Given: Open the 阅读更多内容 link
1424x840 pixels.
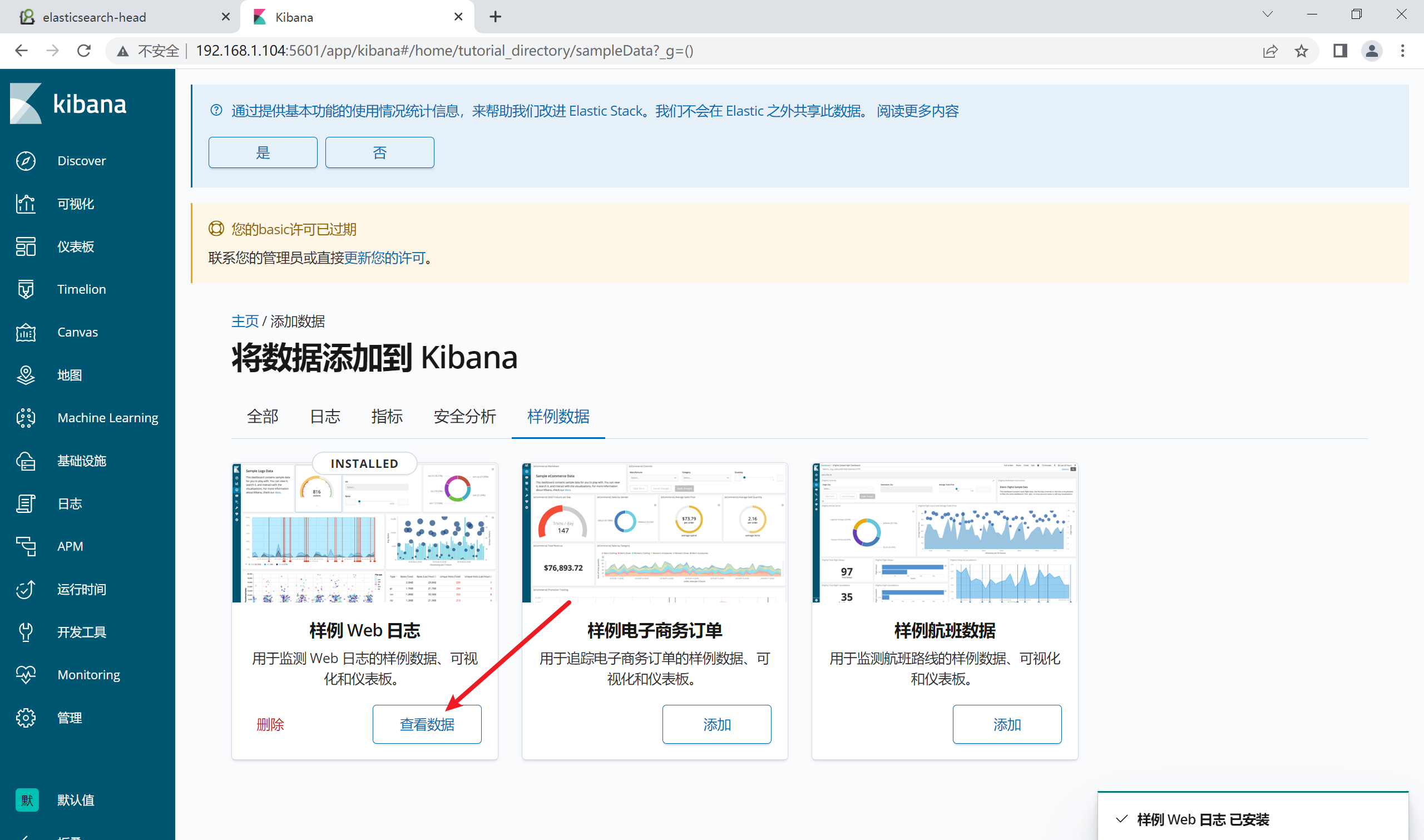Looking at the screenshot, I should point(917,111).
